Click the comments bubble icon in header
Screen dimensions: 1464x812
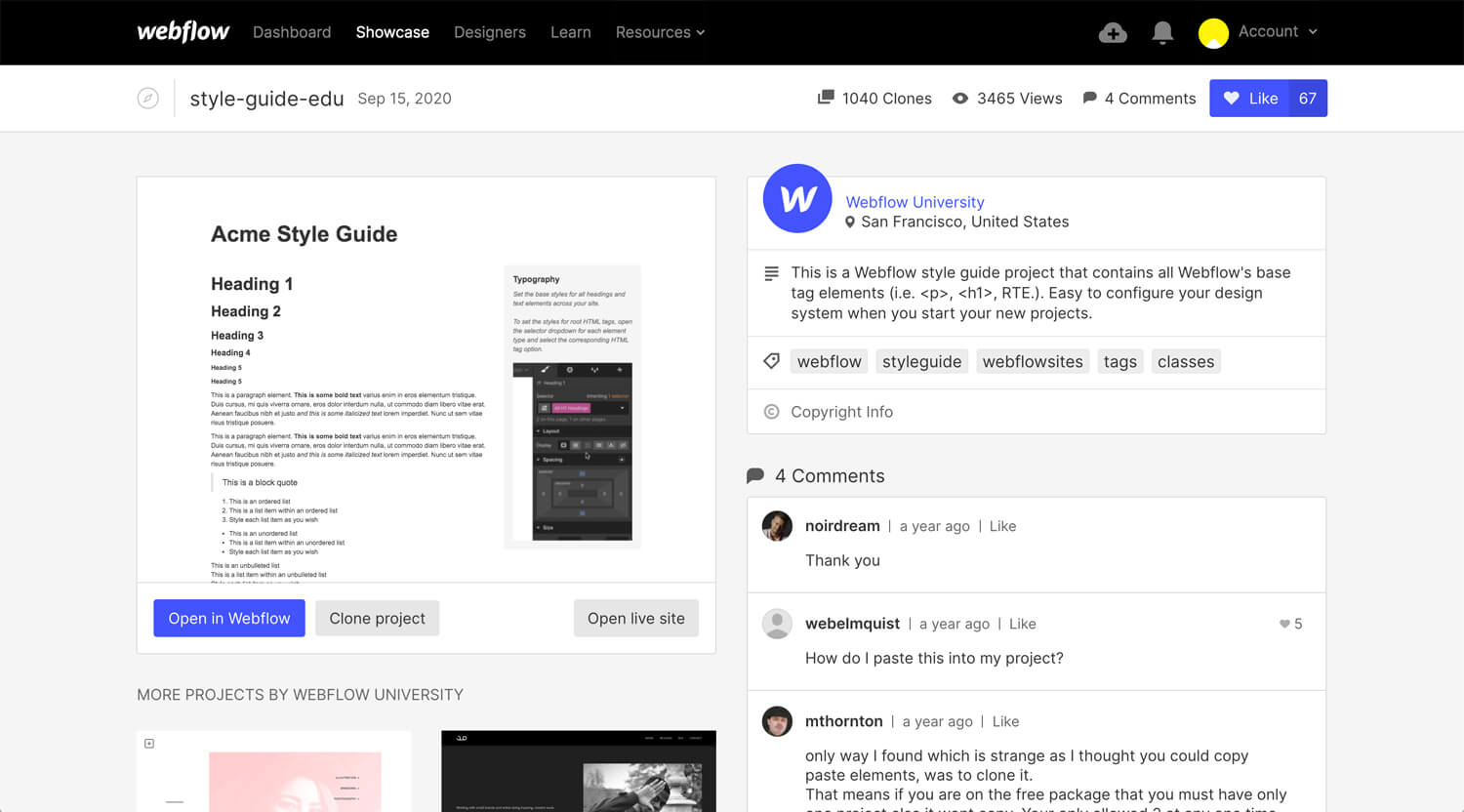click(x=1090, y=98)
